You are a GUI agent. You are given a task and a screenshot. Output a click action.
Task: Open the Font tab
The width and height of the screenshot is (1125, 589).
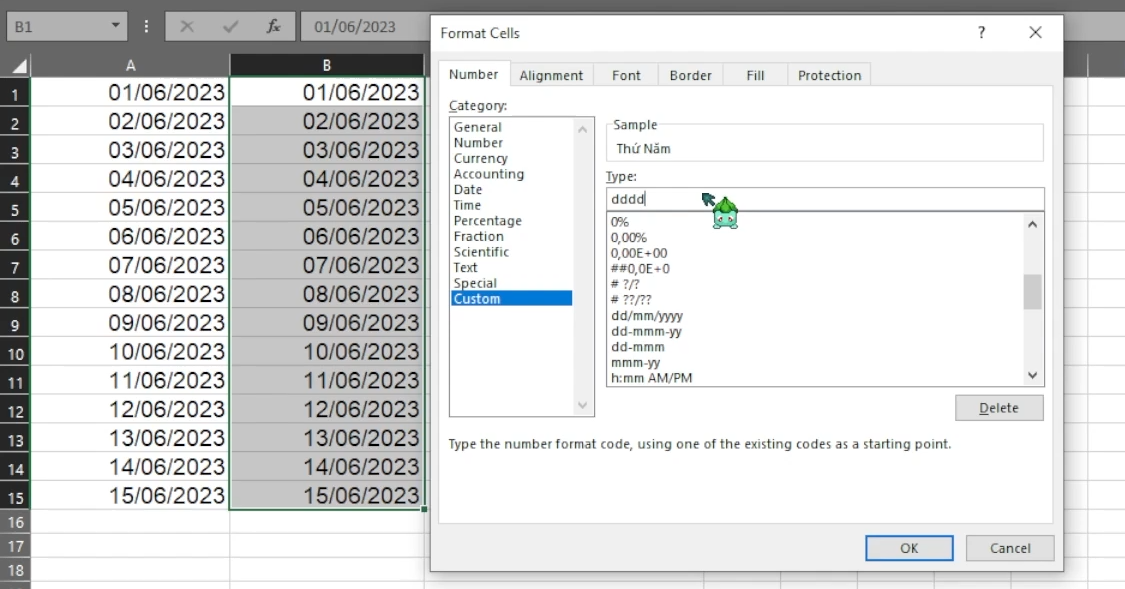pyautogui.click(x=626, y=74)
